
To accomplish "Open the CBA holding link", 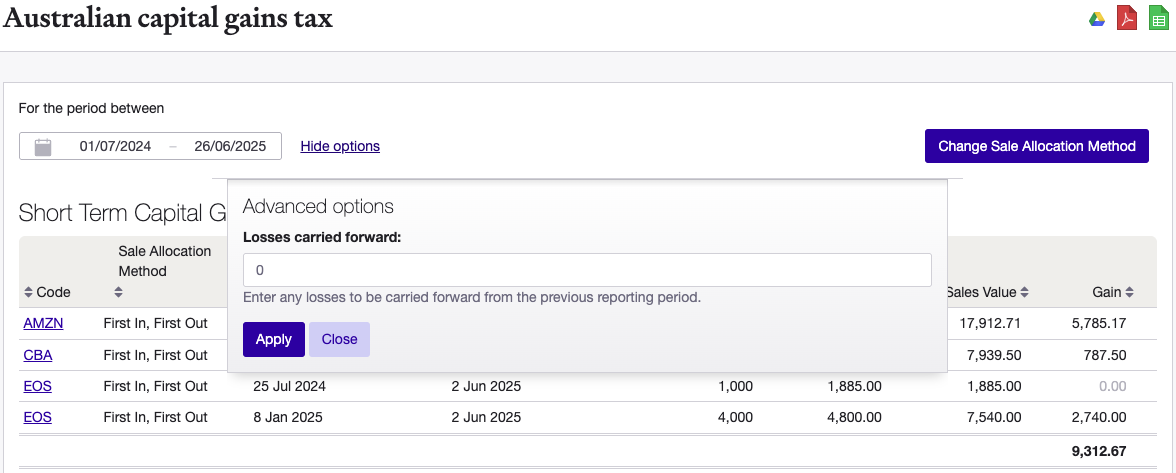I will pos(37,355).
